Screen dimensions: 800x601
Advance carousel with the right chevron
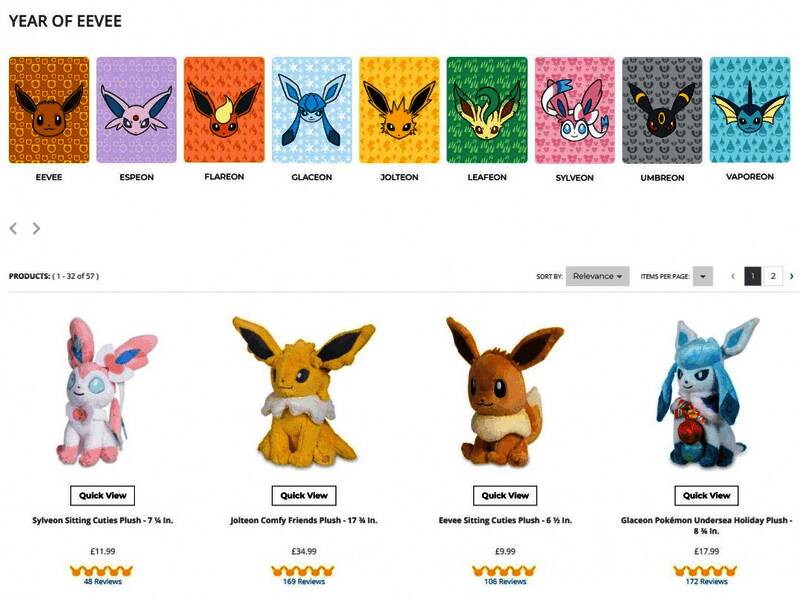(x=36, y=228)
